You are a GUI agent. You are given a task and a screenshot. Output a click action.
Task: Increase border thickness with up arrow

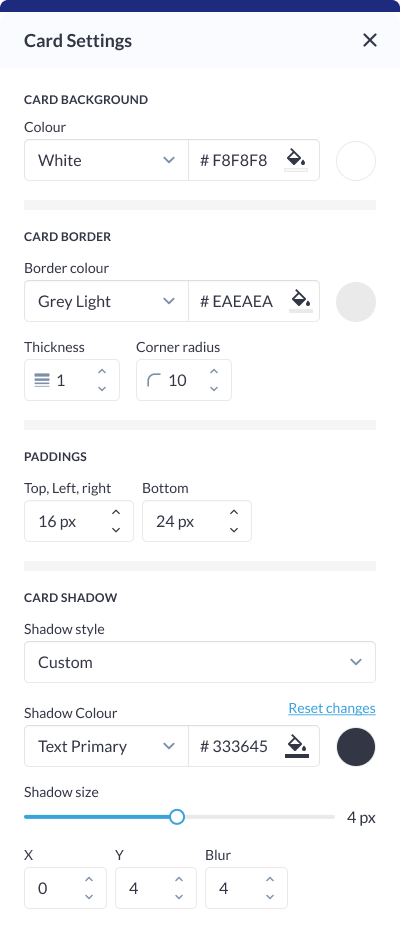click(x=102, y=372)
